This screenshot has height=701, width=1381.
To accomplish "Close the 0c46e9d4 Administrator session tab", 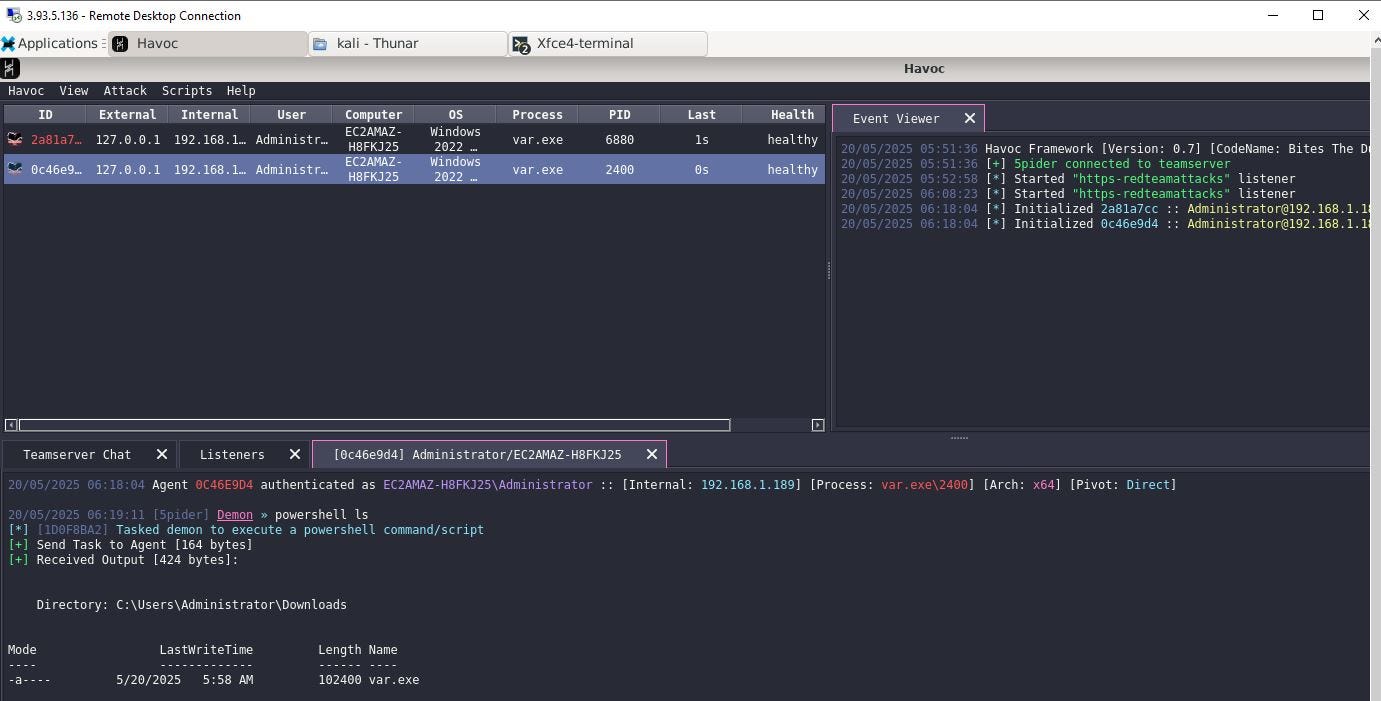I will 652,454.
